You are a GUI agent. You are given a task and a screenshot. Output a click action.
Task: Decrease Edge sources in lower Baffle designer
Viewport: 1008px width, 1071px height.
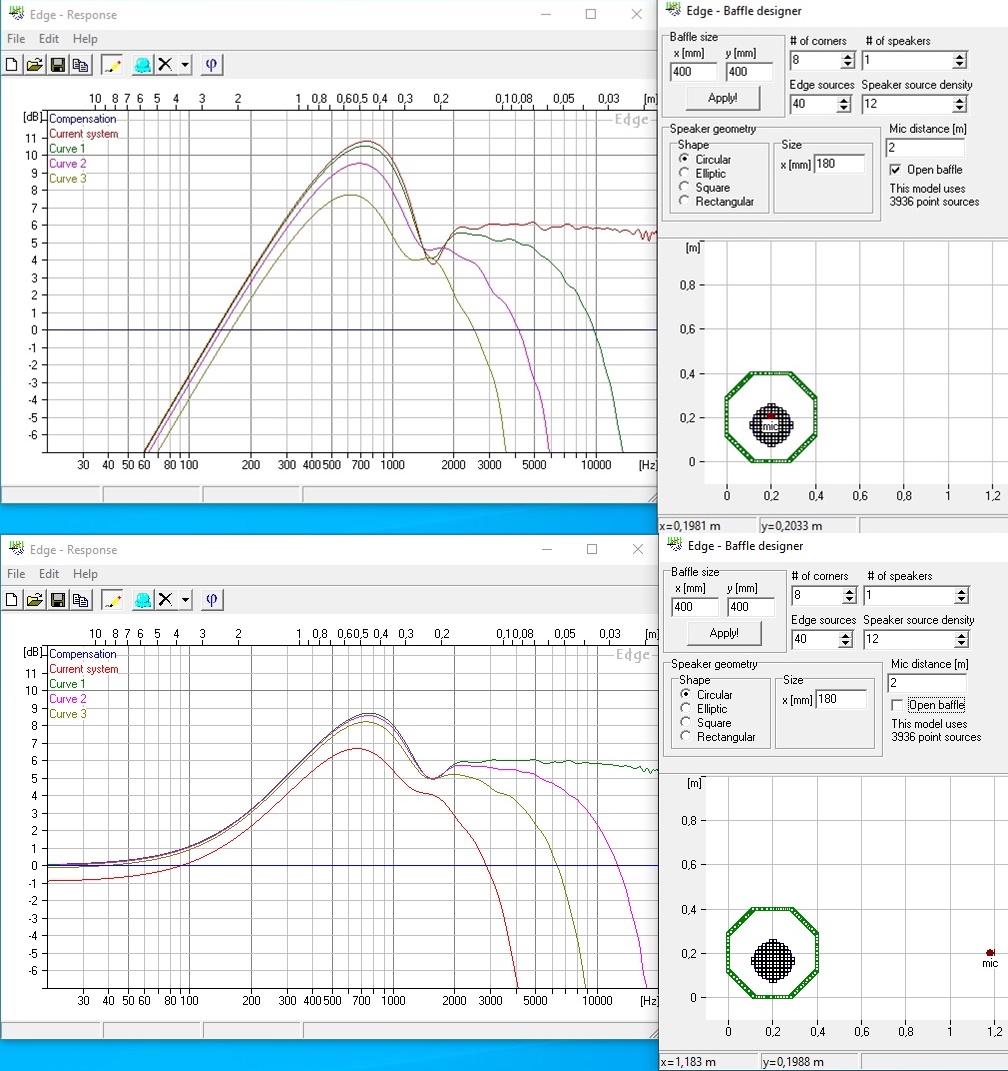(x=845, y=643)
